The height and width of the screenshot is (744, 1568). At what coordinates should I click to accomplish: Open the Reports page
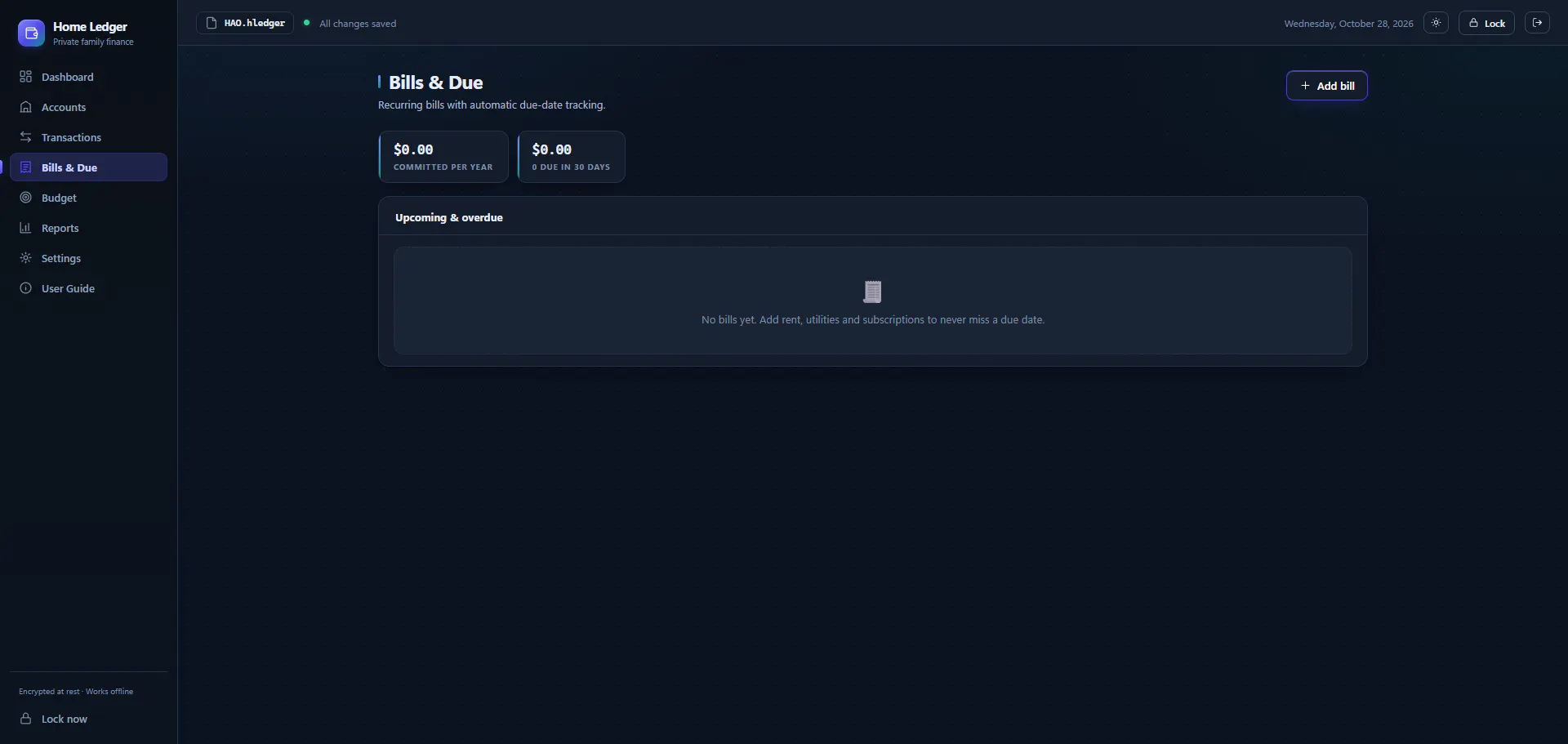88,228
